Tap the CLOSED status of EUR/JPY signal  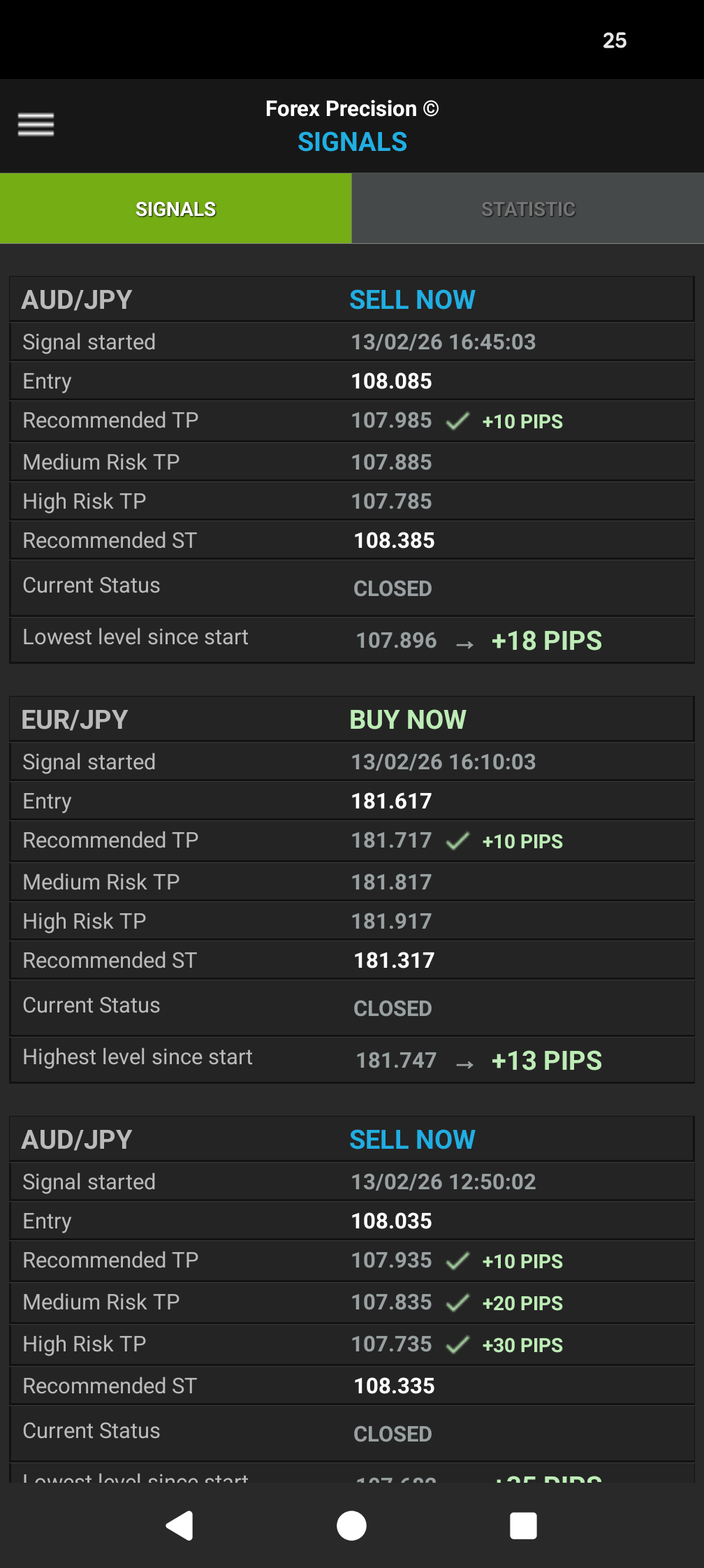(x=393, y=1008)
